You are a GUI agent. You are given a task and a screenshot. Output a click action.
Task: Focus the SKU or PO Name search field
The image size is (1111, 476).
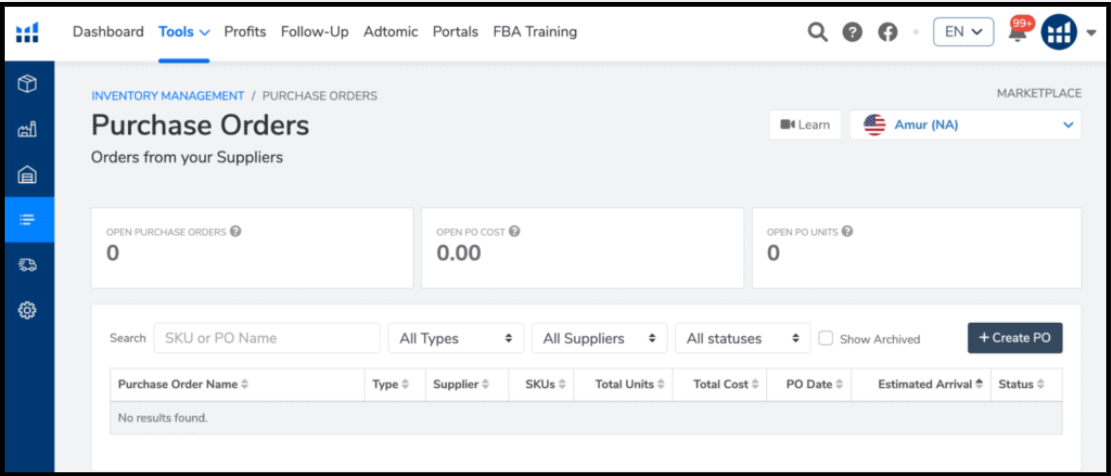pos(267,339)
